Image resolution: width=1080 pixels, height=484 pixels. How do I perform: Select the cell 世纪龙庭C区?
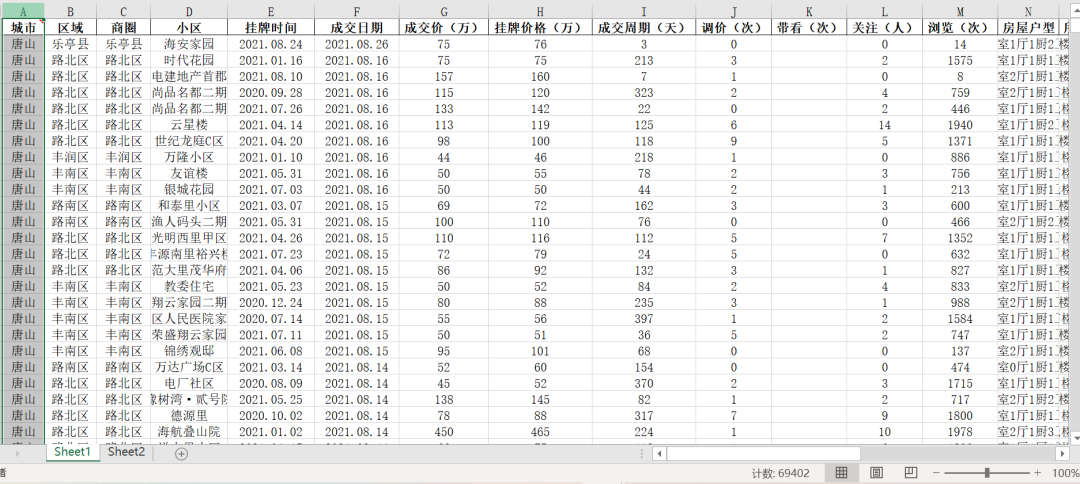(189, 140)
